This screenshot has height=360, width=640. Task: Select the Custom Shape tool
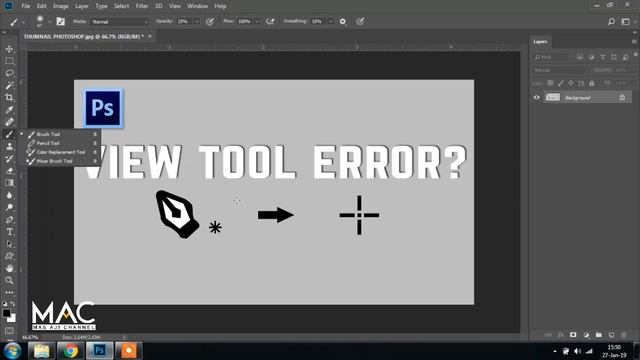point(9,256)
